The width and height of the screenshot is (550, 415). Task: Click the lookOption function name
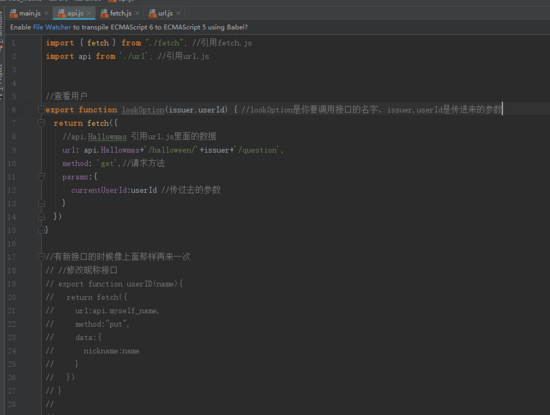pyautogui.click(x=143, y=110)
